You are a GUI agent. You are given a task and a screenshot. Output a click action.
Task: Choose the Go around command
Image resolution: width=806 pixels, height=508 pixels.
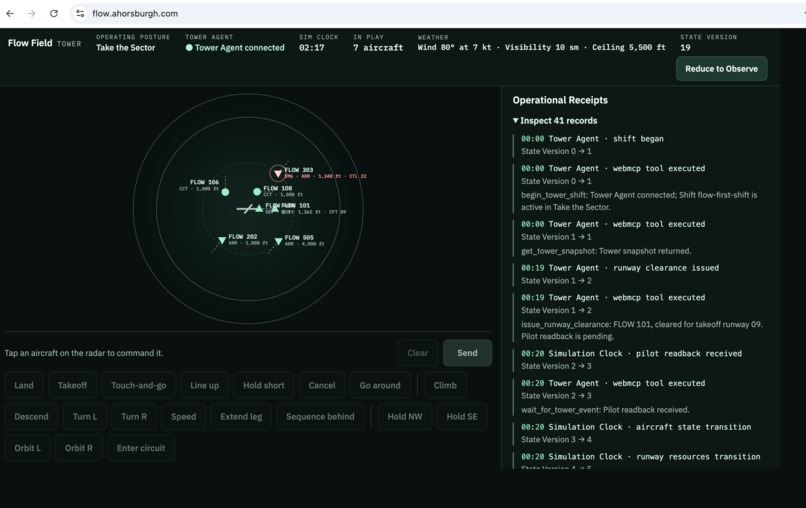point(380,385)
